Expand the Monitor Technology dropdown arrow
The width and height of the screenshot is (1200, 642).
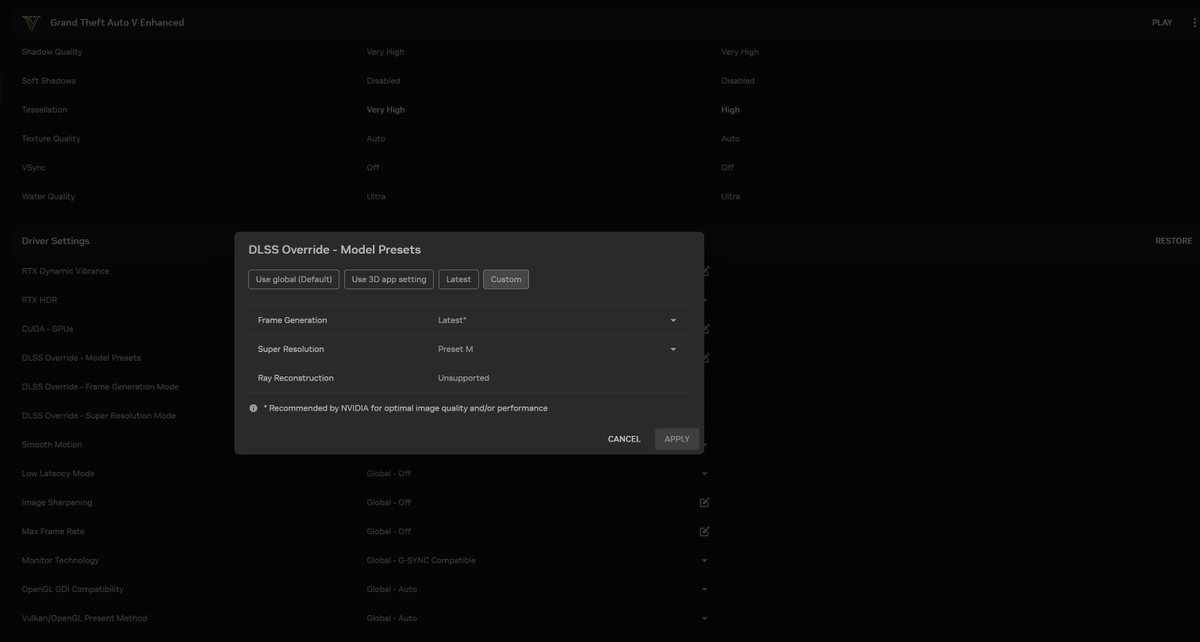(x=704, y=560)
